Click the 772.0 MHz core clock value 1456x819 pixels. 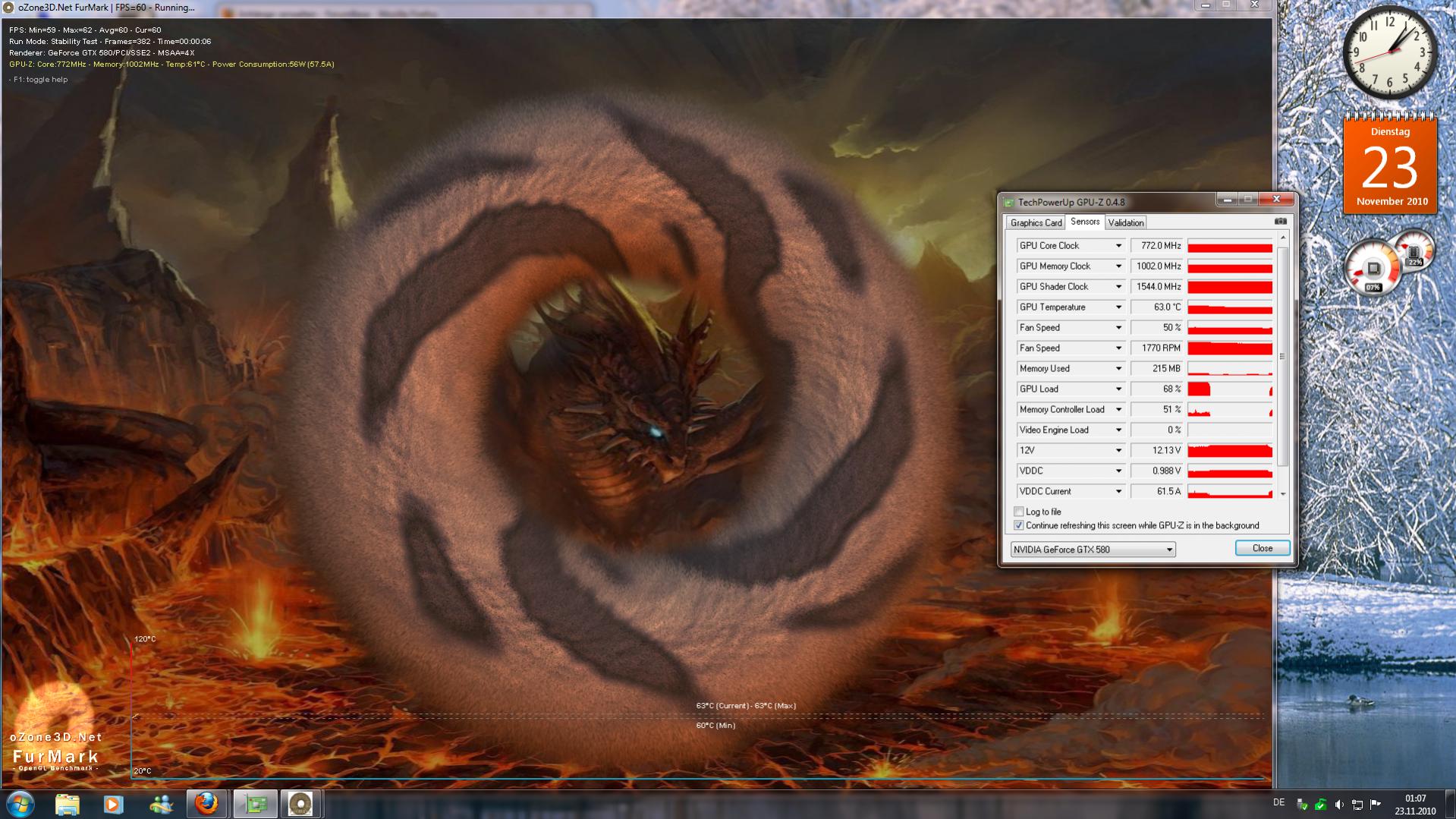pyautogui.click(x=1156, y=246)
